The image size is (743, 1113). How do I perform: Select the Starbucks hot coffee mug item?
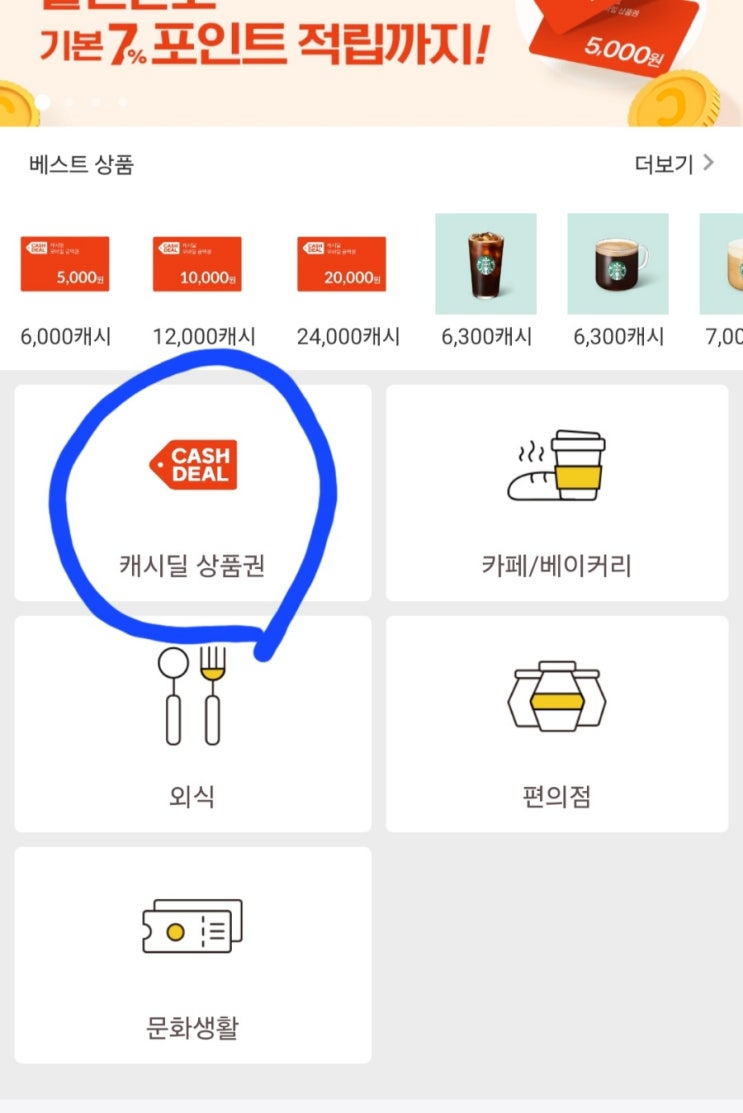(618, 263)
